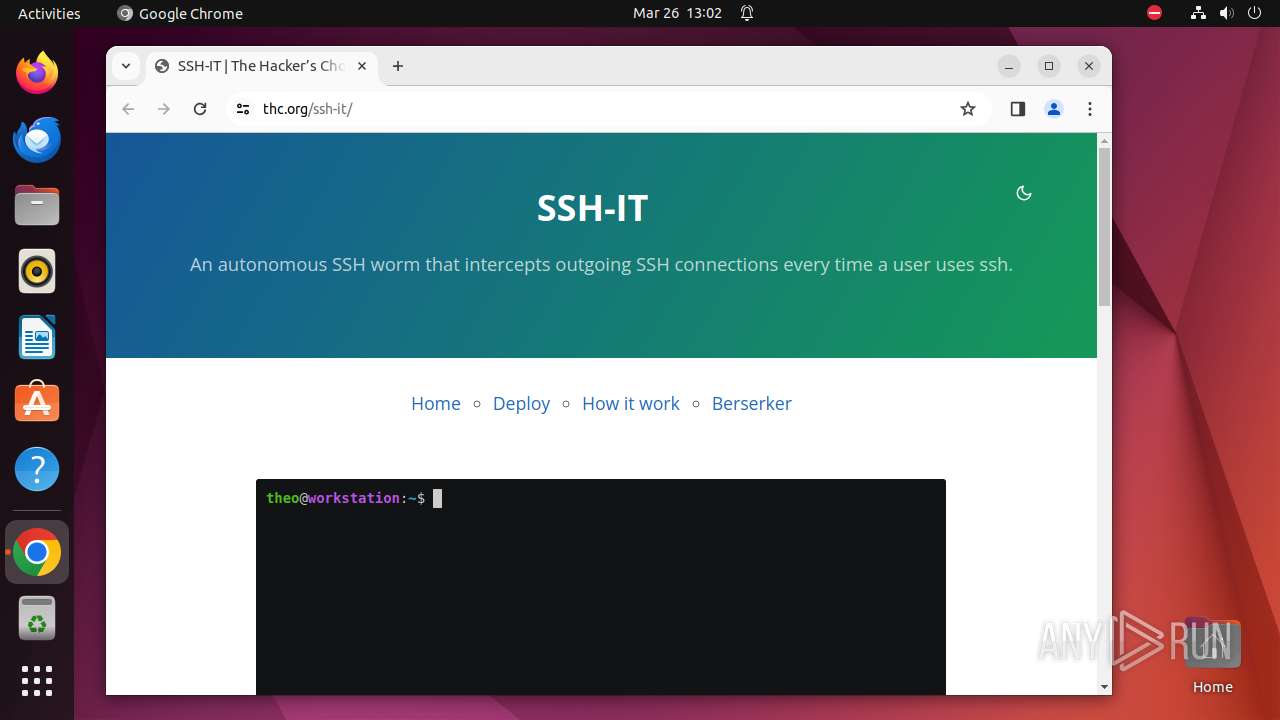
Task: Click the red do-not-disturb indicator icon
Action: (x=1154, y=13)
